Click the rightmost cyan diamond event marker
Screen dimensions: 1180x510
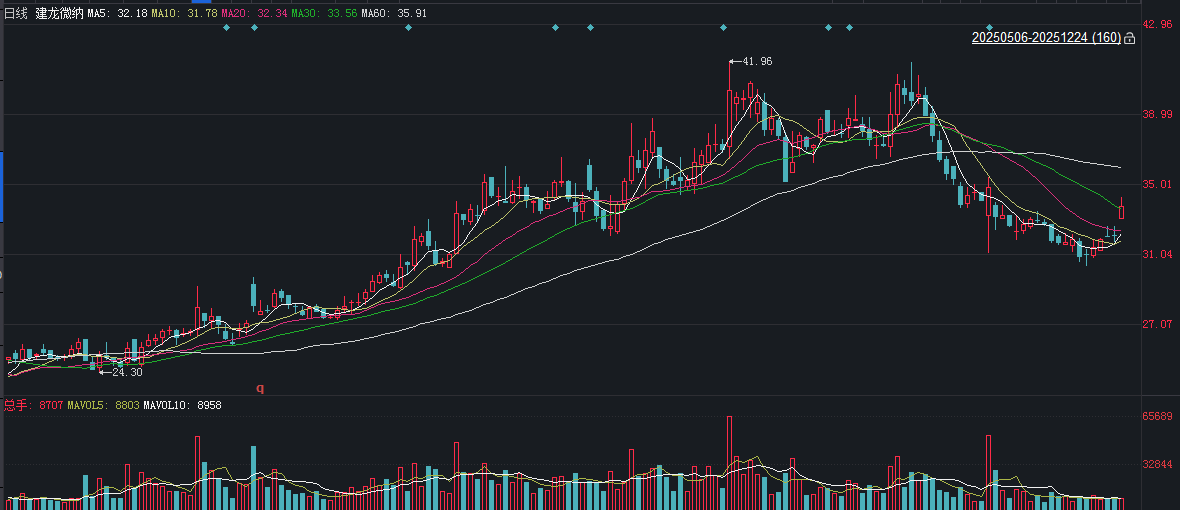tap(989, 27)
